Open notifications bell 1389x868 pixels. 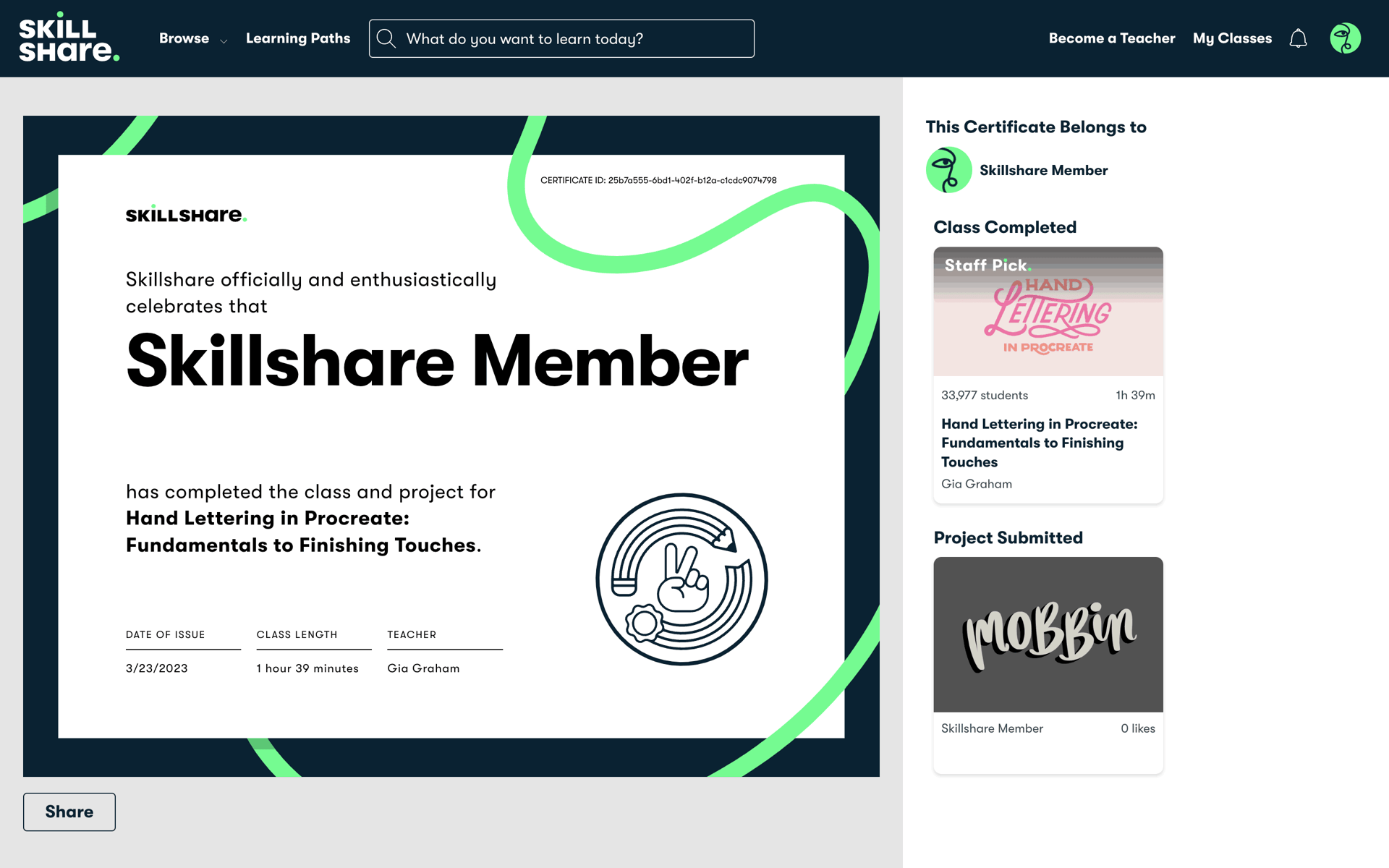tap(1299, 38)
